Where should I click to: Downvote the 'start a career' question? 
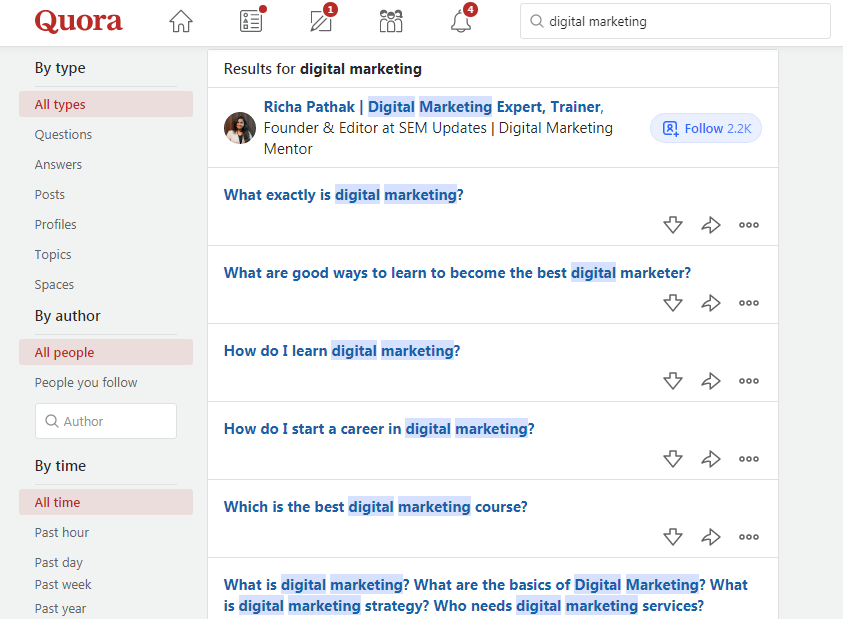click(x=673, y=459)
